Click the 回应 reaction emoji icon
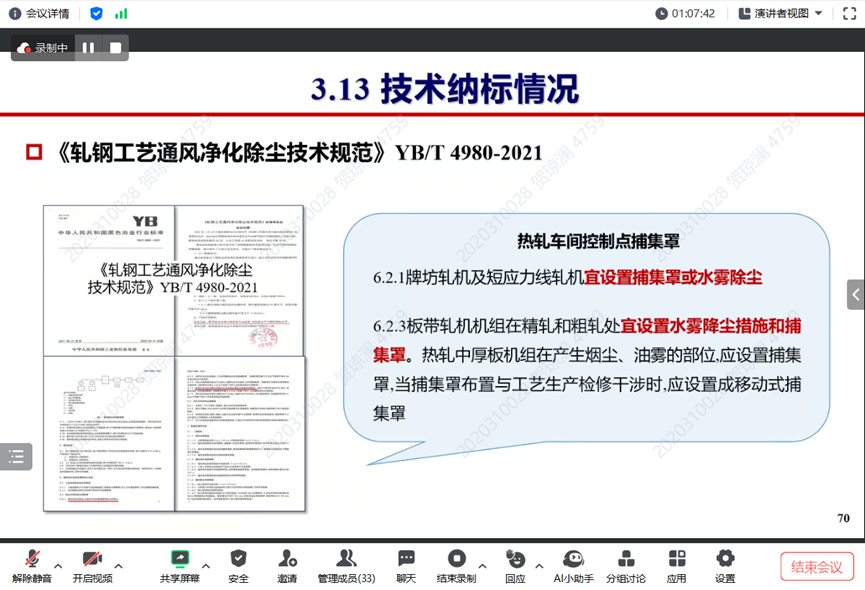This screenshot has width=865, height=590. (x=515, y=559)
